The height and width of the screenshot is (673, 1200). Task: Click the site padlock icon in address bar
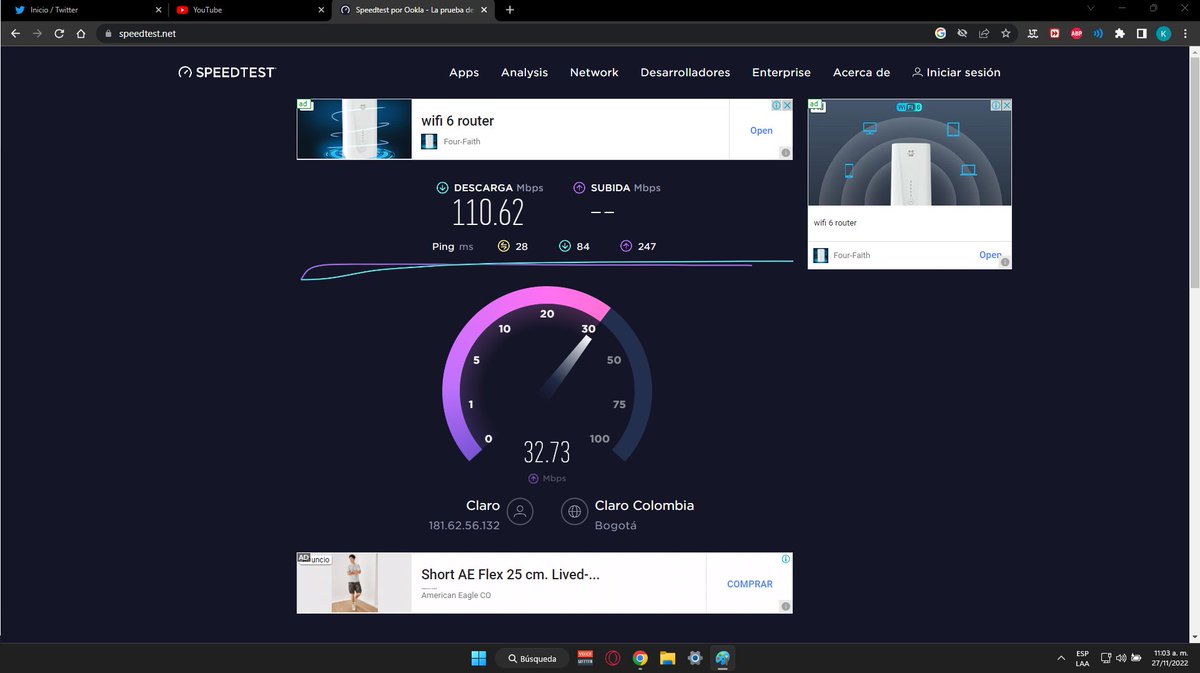tap(109, 33)
